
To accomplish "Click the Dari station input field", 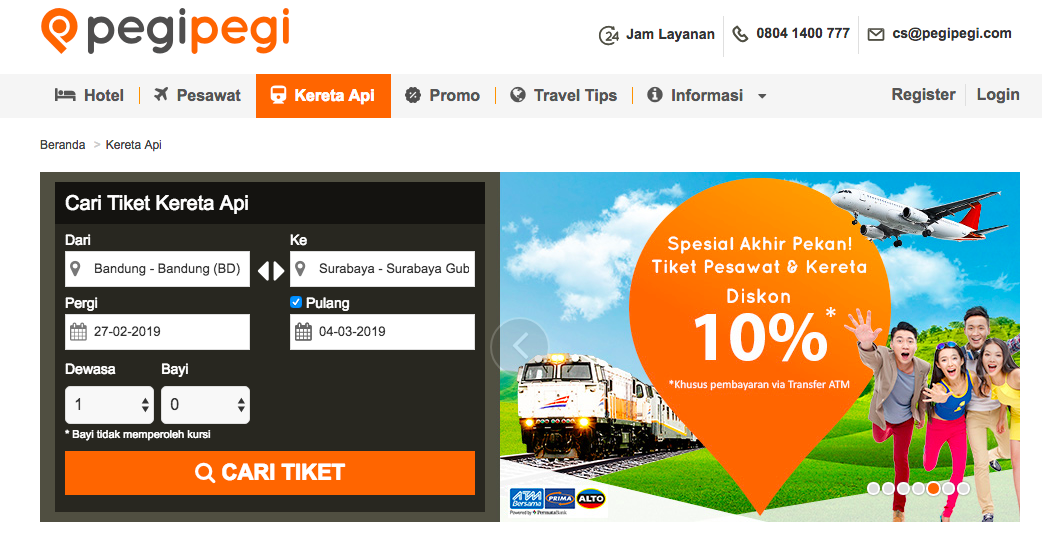I will coord(157,269).
